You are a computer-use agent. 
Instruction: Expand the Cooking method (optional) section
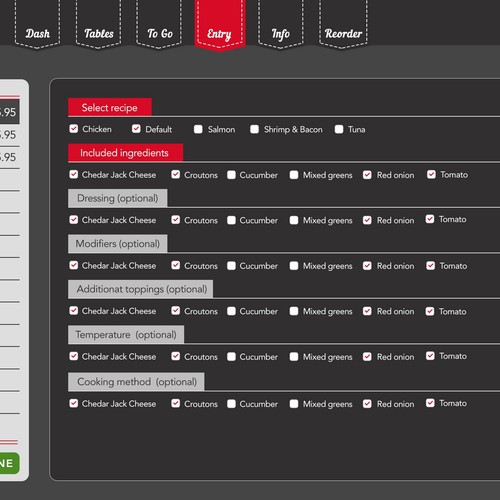coord(136,381)
